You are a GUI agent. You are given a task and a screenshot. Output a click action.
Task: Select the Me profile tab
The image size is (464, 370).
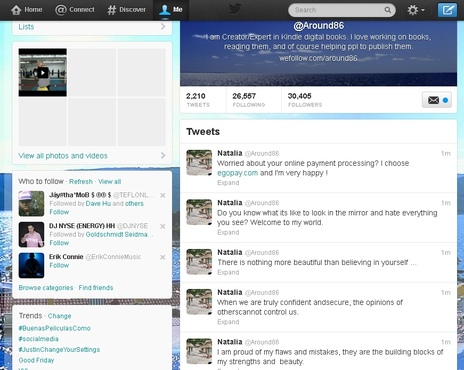(x=171, y=10)
